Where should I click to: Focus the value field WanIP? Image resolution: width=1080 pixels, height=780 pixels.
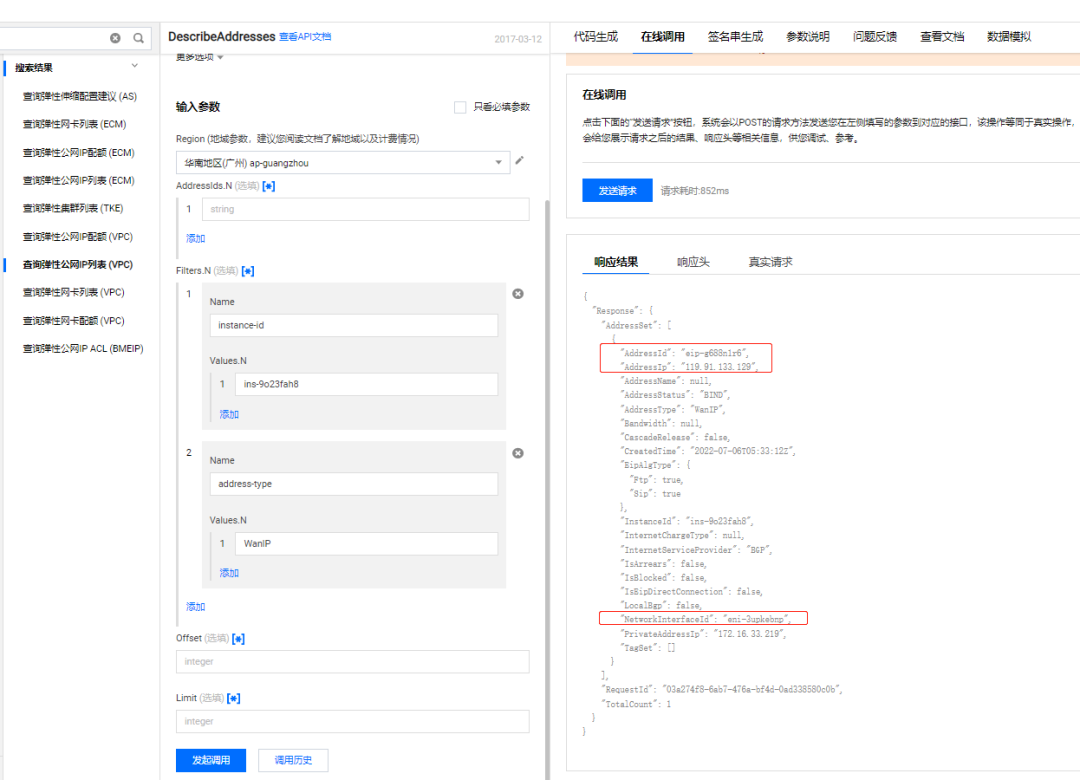(366, 544)
